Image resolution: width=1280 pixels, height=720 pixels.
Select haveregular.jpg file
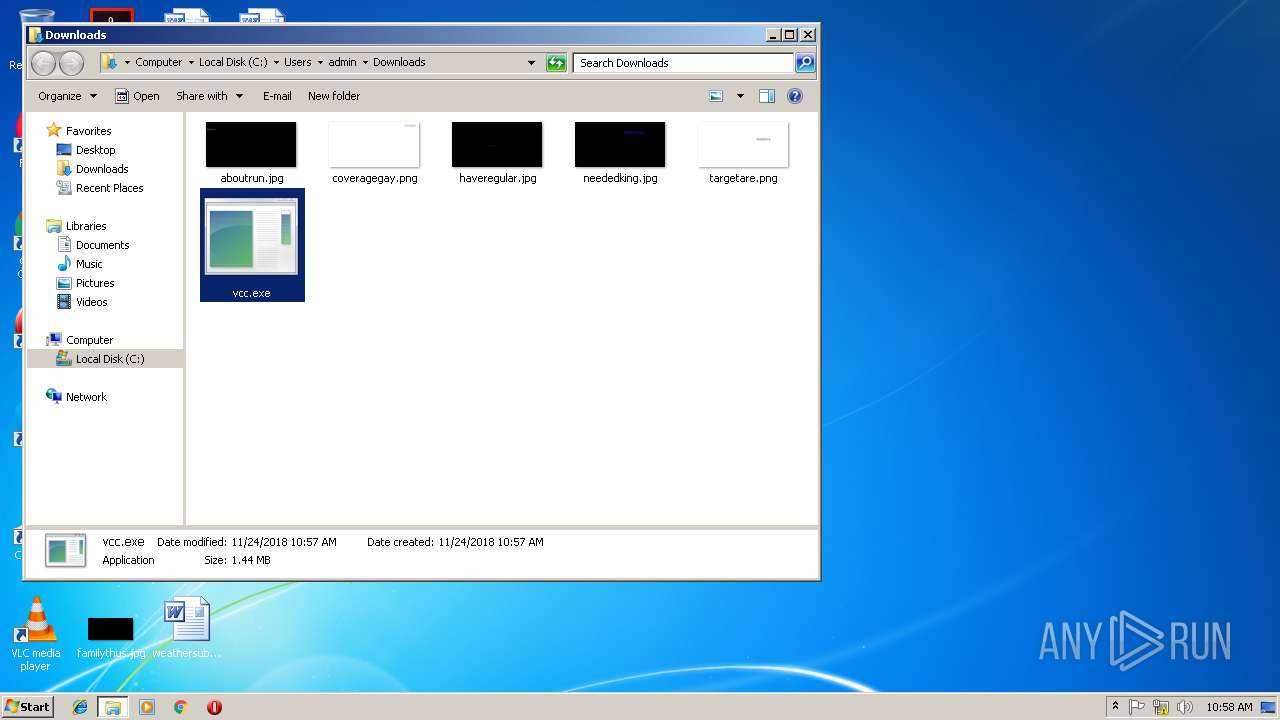point(497,153)
